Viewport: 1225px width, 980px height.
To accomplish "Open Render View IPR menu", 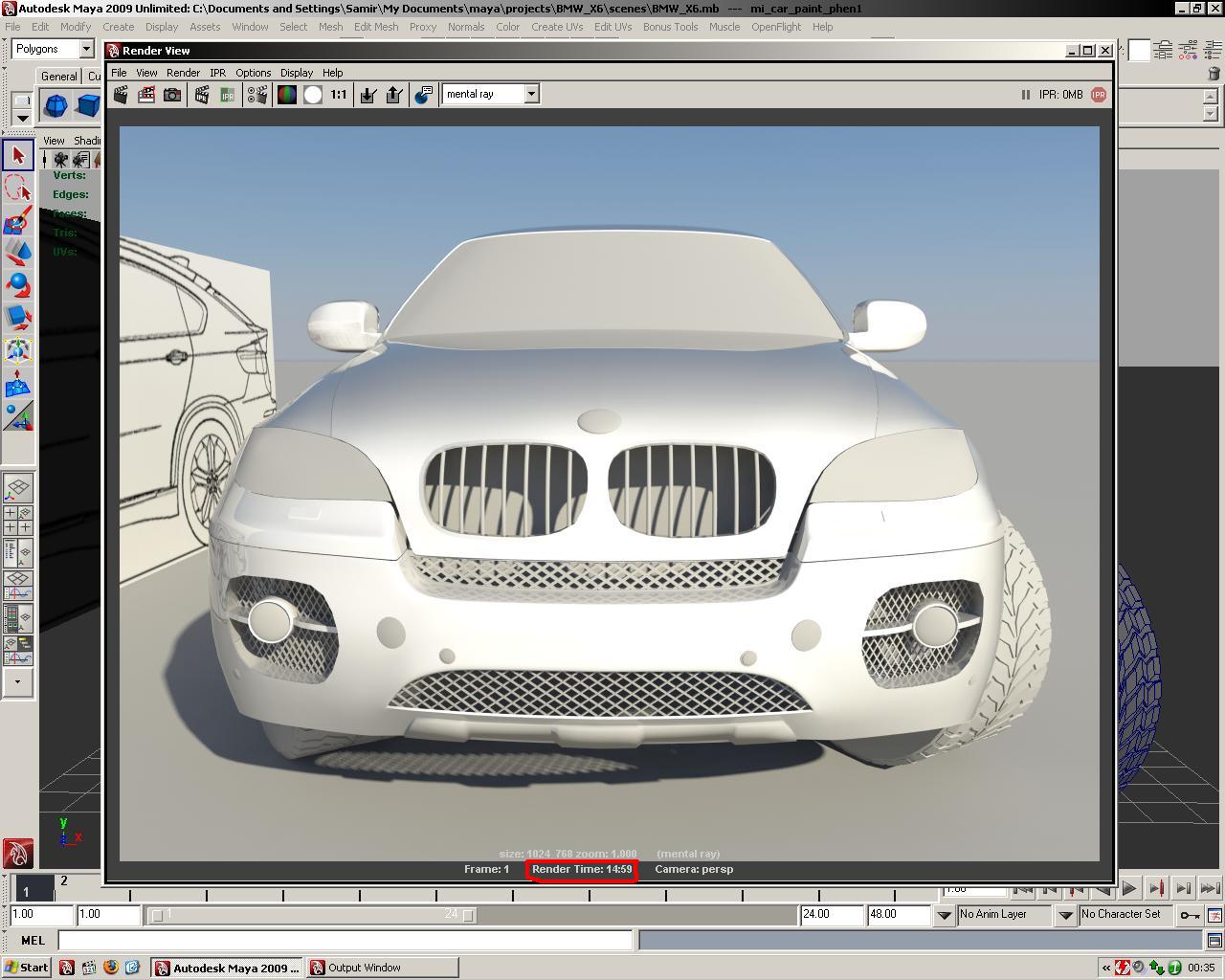I will 217,73.
